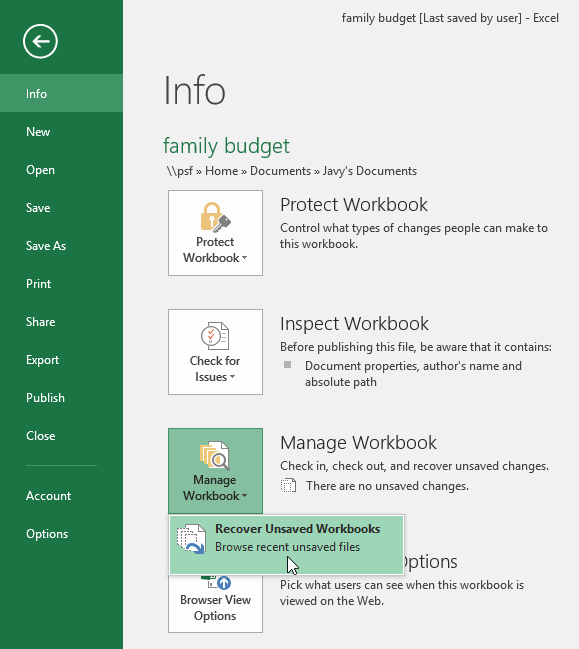Screen dimensions: 579x649
Task: Open the Publish tab
Action: coord(61,398)
